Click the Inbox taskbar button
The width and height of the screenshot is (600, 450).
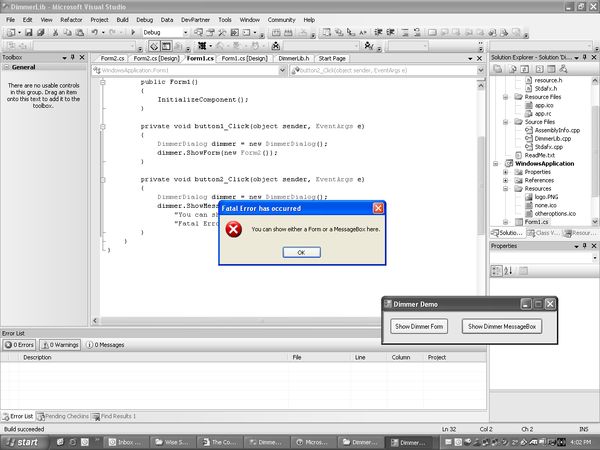click(125, 442)
